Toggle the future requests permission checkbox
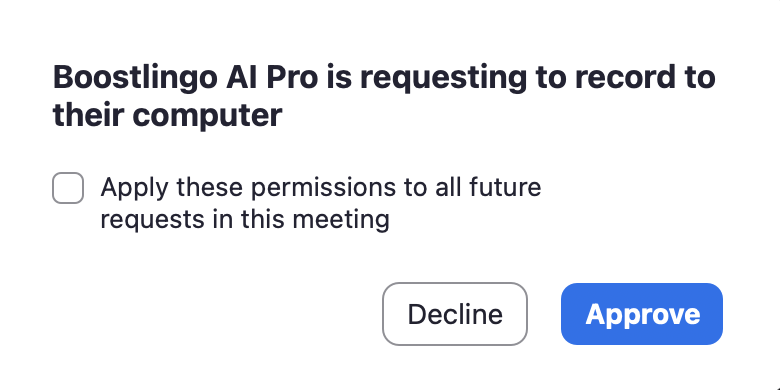 (x=68, y=188)
